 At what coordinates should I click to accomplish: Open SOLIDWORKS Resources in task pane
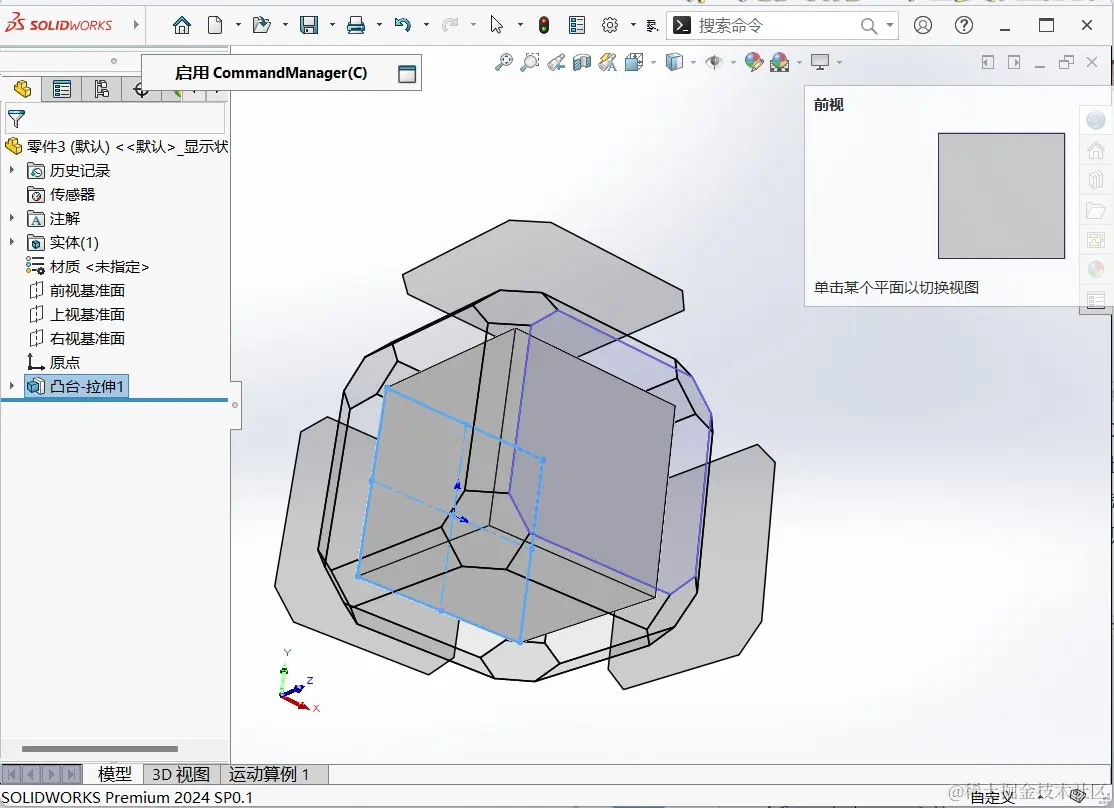point(1096,151)
